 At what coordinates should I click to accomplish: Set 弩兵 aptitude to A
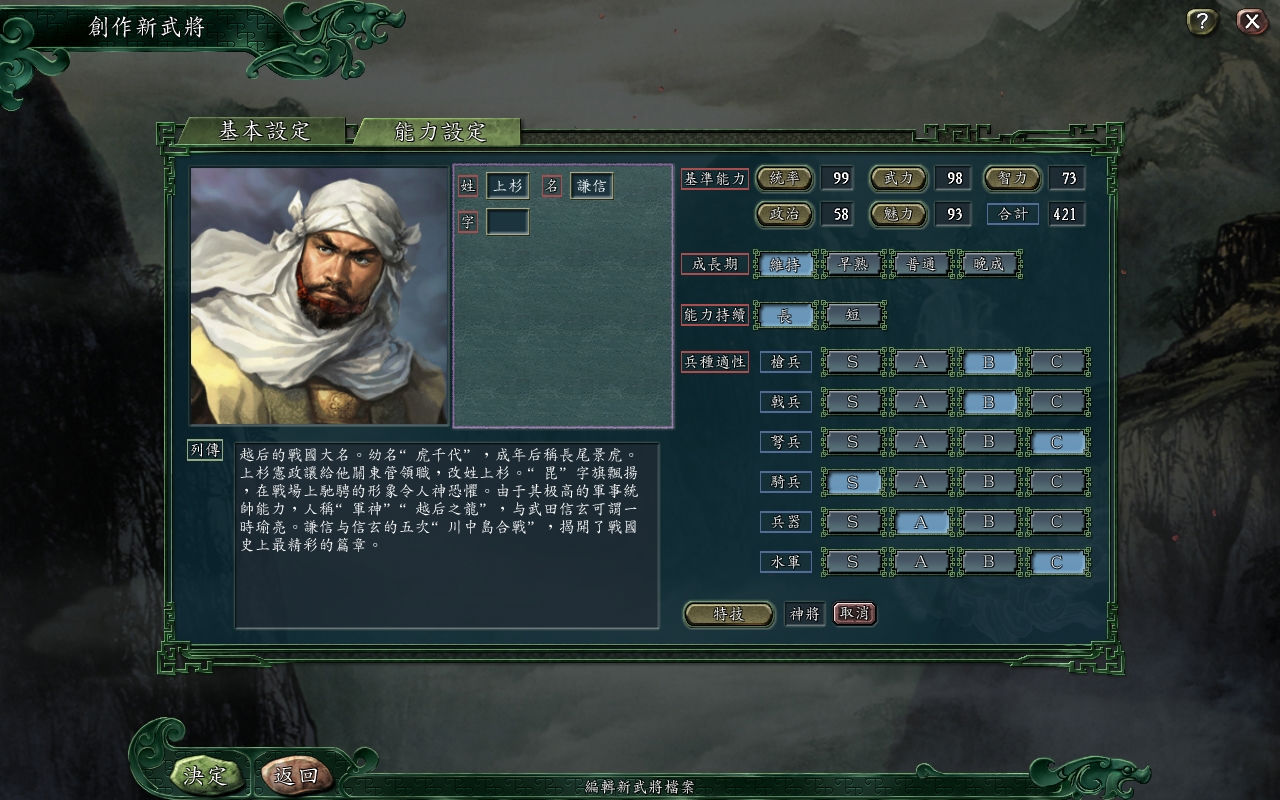tap(920, 442)
